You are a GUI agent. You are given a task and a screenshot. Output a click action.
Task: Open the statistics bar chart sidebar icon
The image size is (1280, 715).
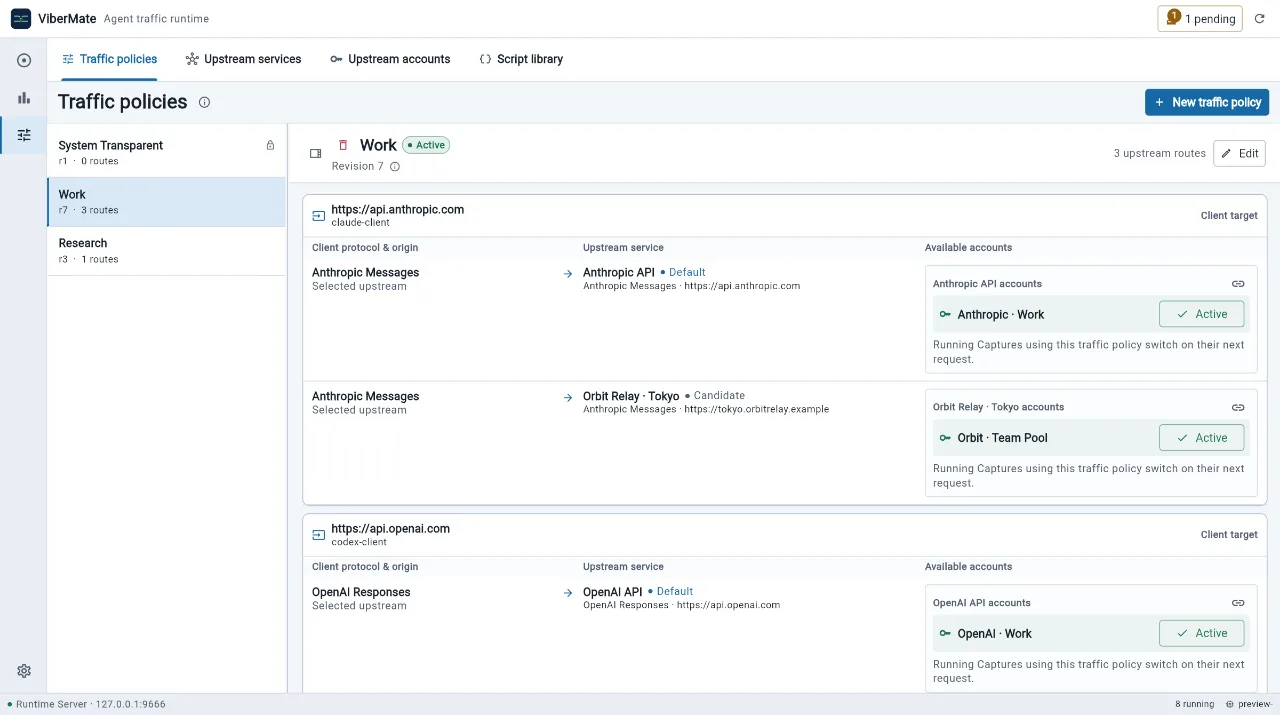click(24, 98)
